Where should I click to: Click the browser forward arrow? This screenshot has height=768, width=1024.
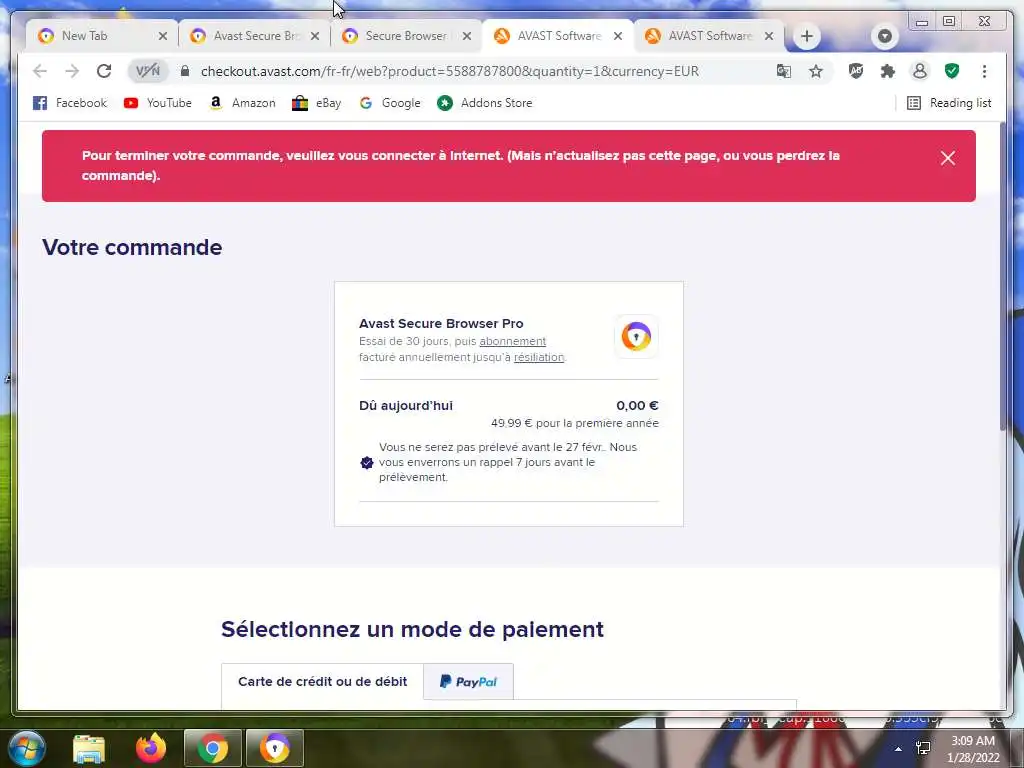point(72,71)
